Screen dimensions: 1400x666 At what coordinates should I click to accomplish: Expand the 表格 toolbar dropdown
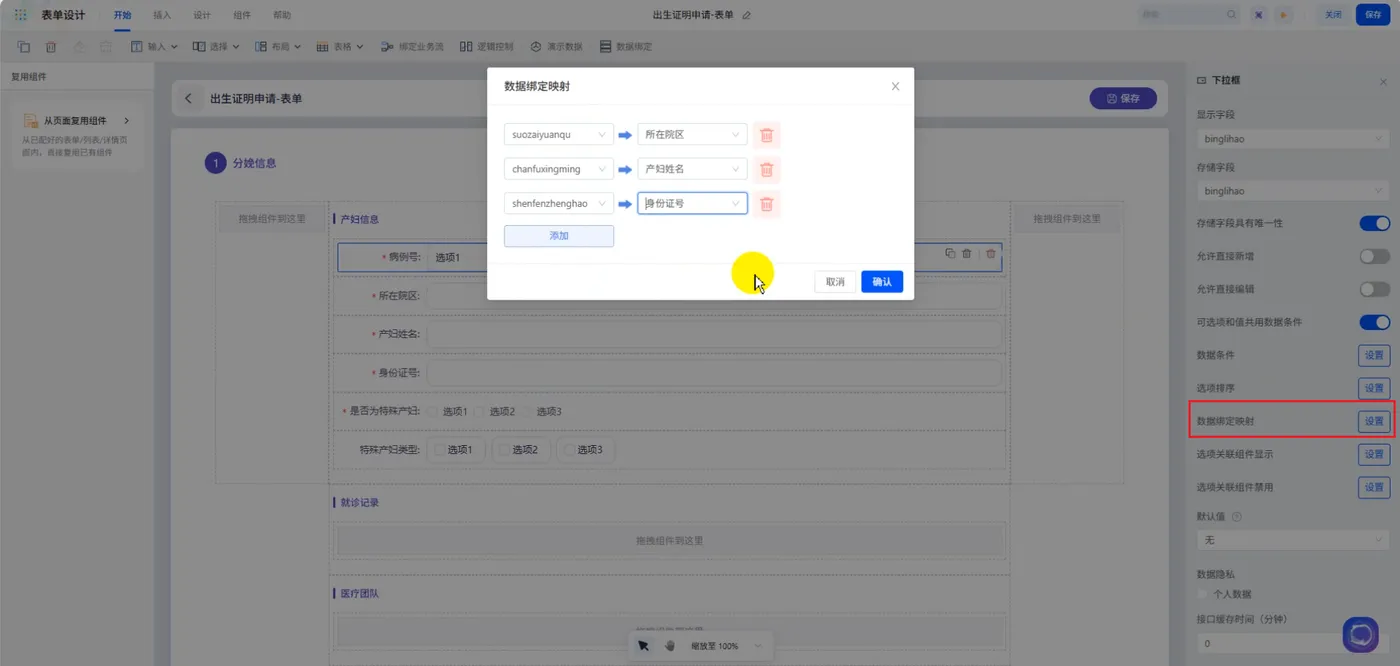click(x=340, y=47)
